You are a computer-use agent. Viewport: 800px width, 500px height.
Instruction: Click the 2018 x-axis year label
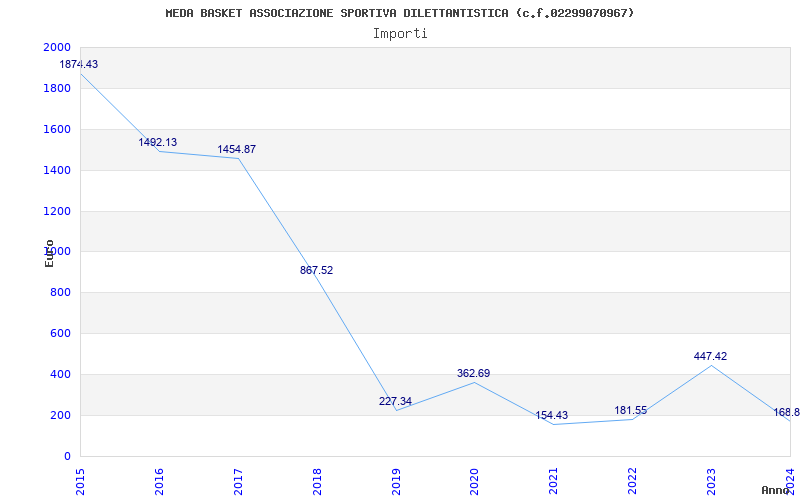tap(317, 482)
